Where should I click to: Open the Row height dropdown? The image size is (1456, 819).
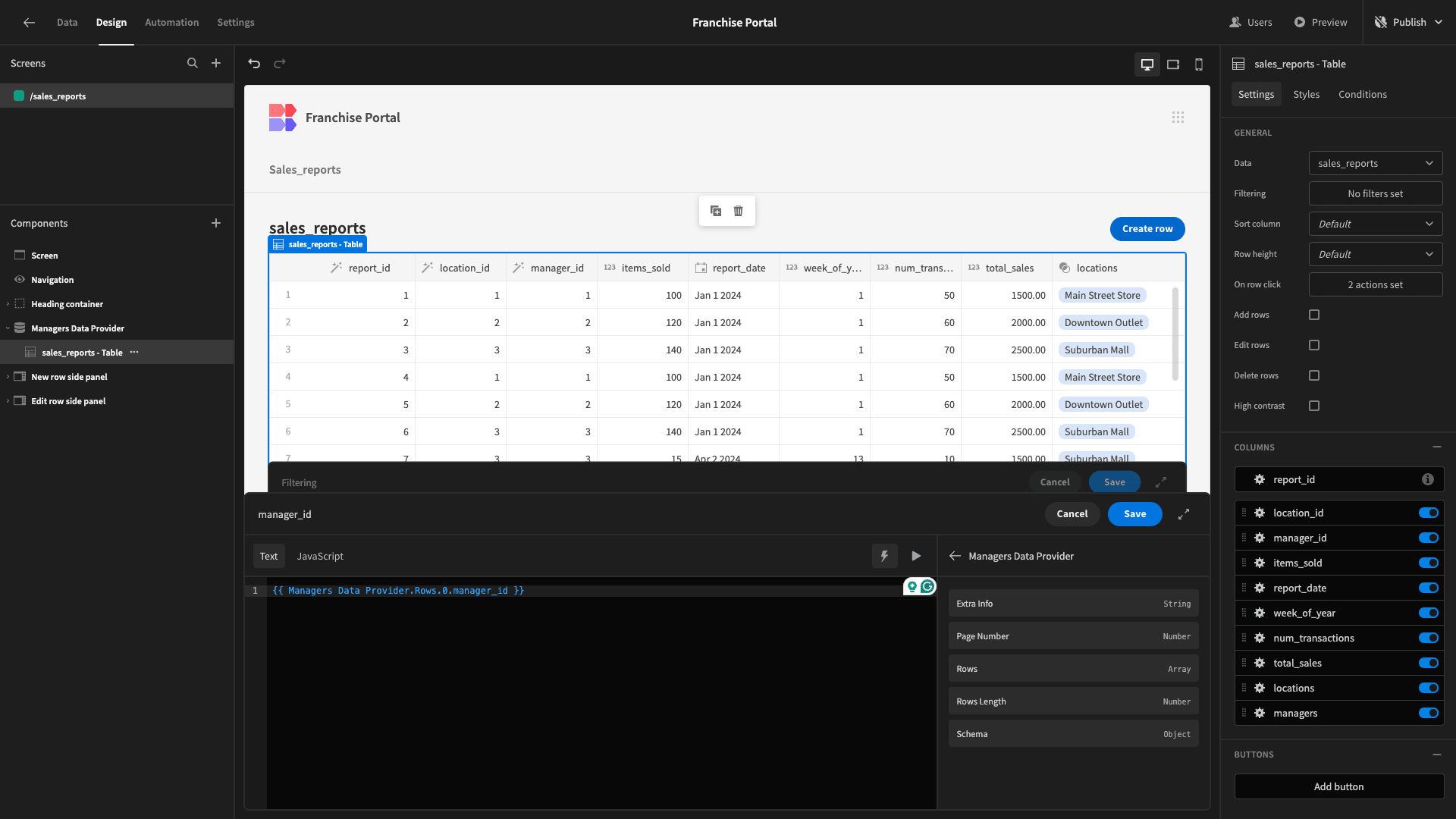[x=1376, y=254]
